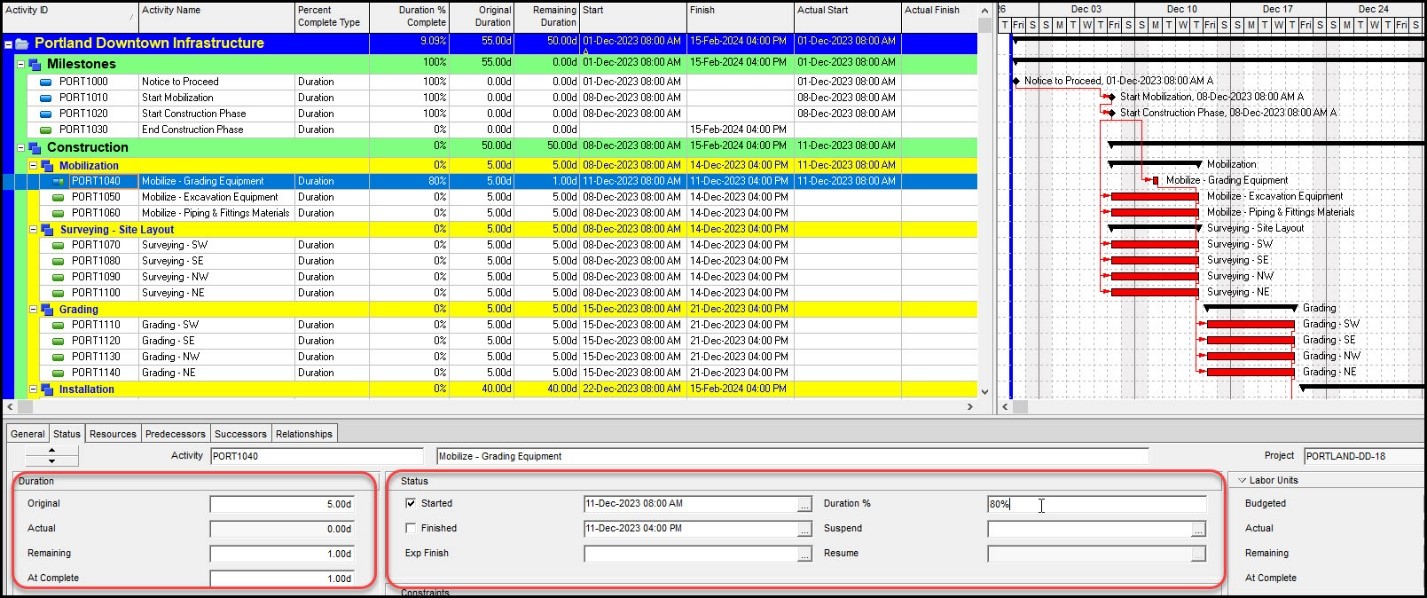Click the WBS icon beside Milestones
The image size is (1427, 598).
pos(35,64)
